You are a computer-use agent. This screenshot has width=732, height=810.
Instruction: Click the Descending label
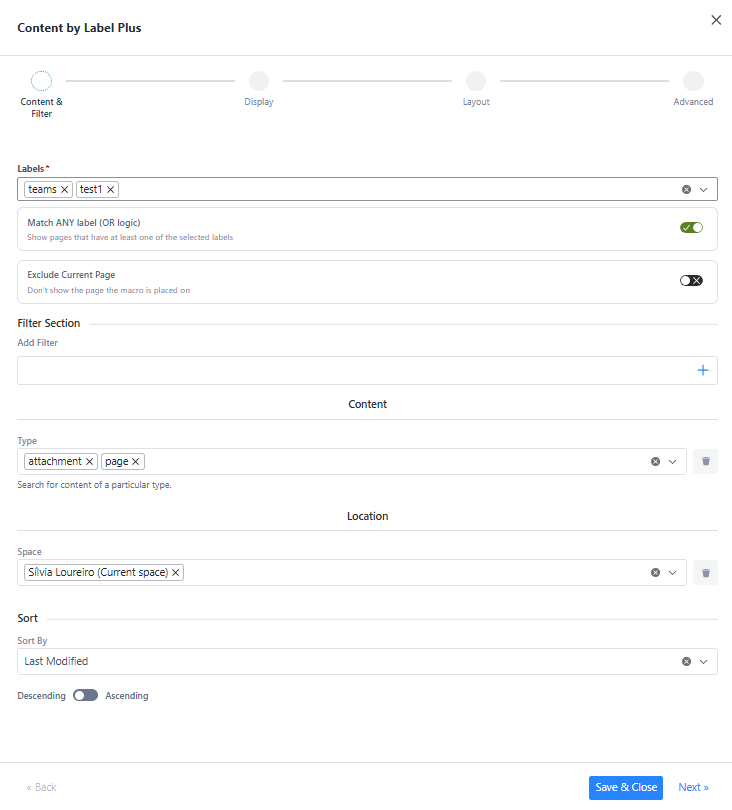point(41,696)
